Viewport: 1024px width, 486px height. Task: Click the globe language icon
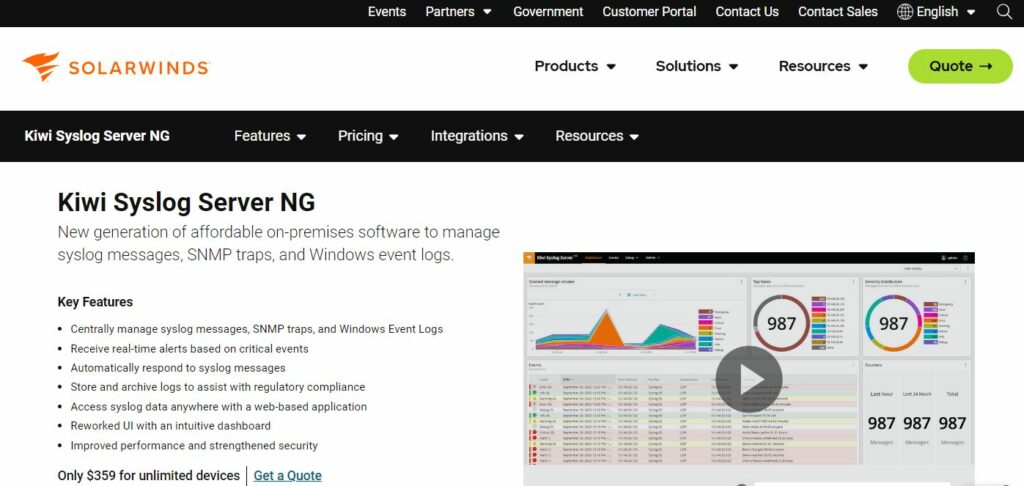pyautogui.click(x=904, y=12)
